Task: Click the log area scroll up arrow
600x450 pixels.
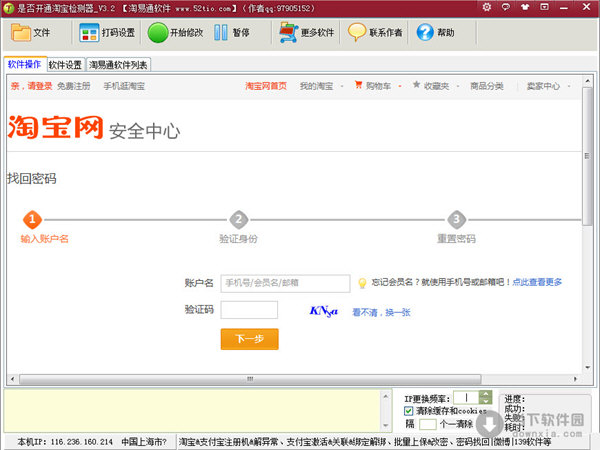Action: (386, 396)
